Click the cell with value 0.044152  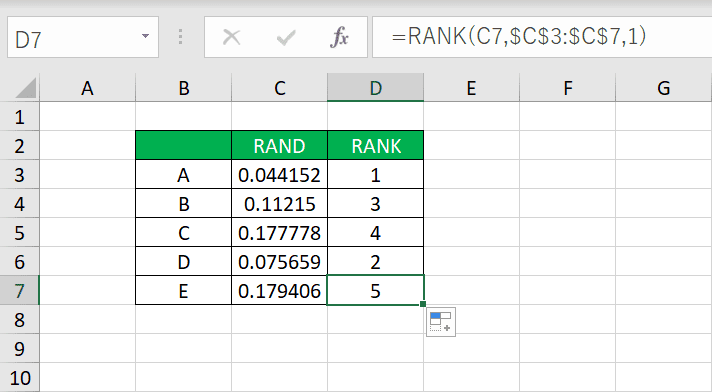(279, 174)
